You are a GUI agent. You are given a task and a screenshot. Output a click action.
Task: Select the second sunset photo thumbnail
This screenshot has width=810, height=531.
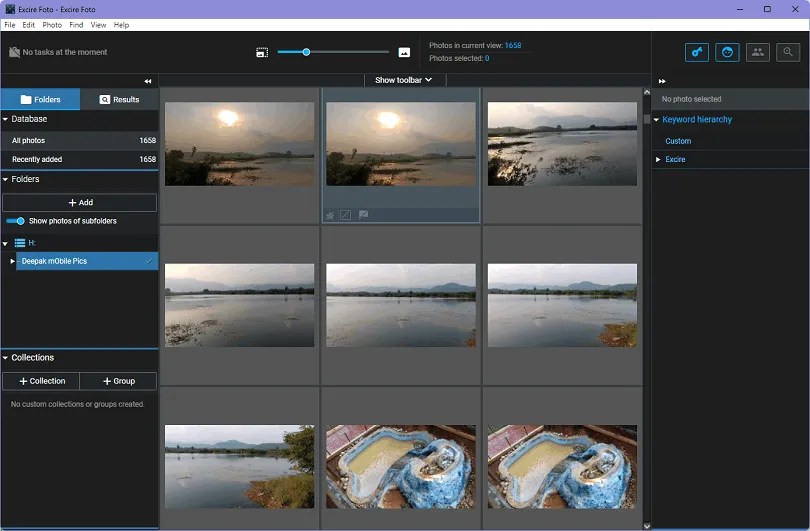pos(401,144)
